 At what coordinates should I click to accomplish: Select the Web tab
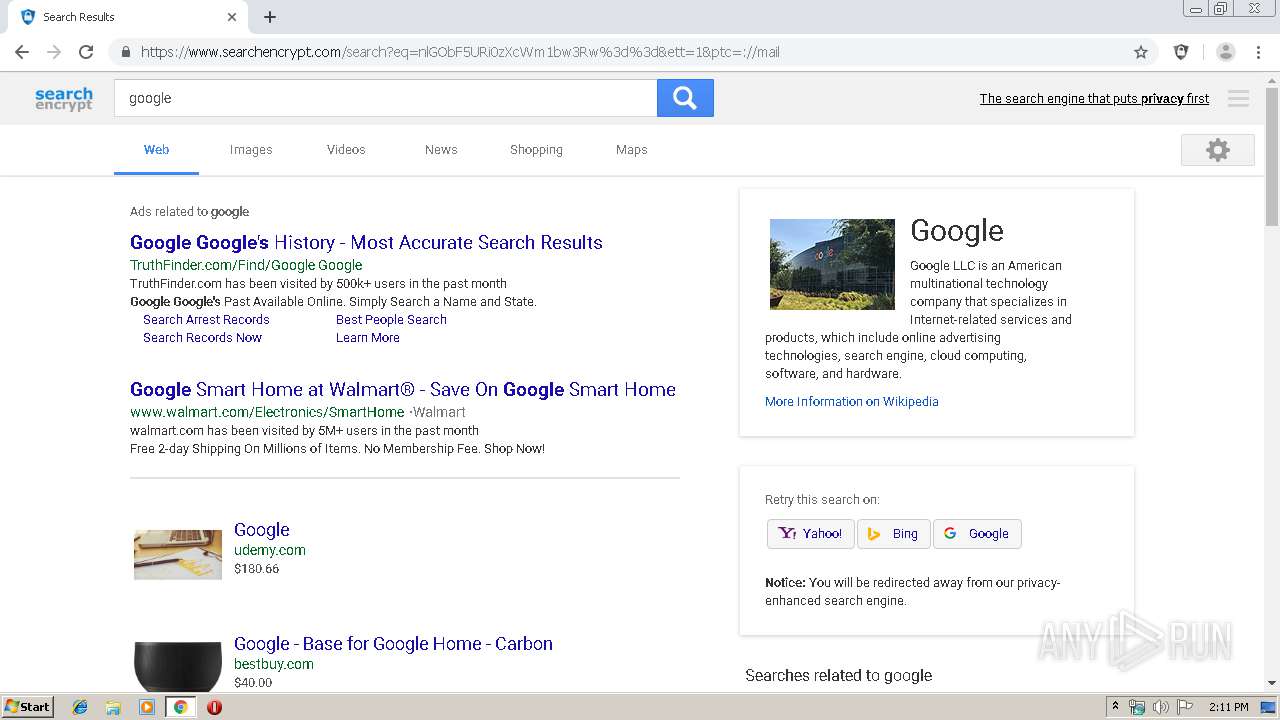click(x=156, y=150)
